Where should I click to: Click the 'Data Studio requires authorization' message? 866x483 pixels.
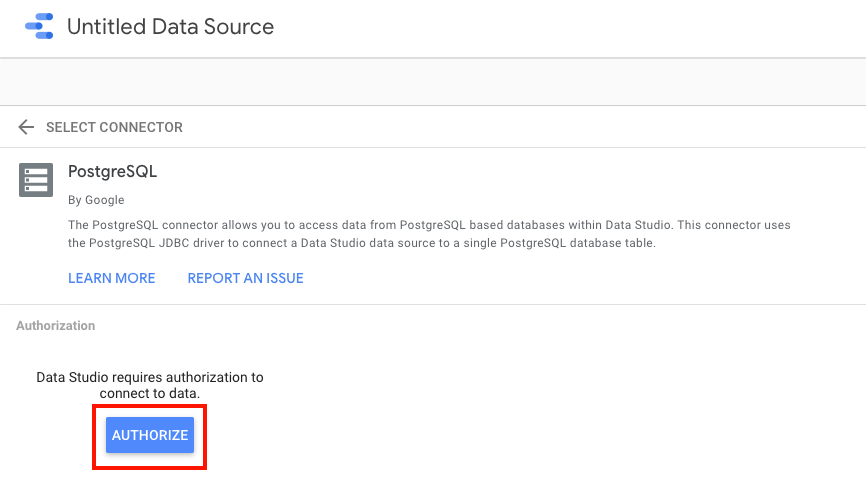click(150, 377)
